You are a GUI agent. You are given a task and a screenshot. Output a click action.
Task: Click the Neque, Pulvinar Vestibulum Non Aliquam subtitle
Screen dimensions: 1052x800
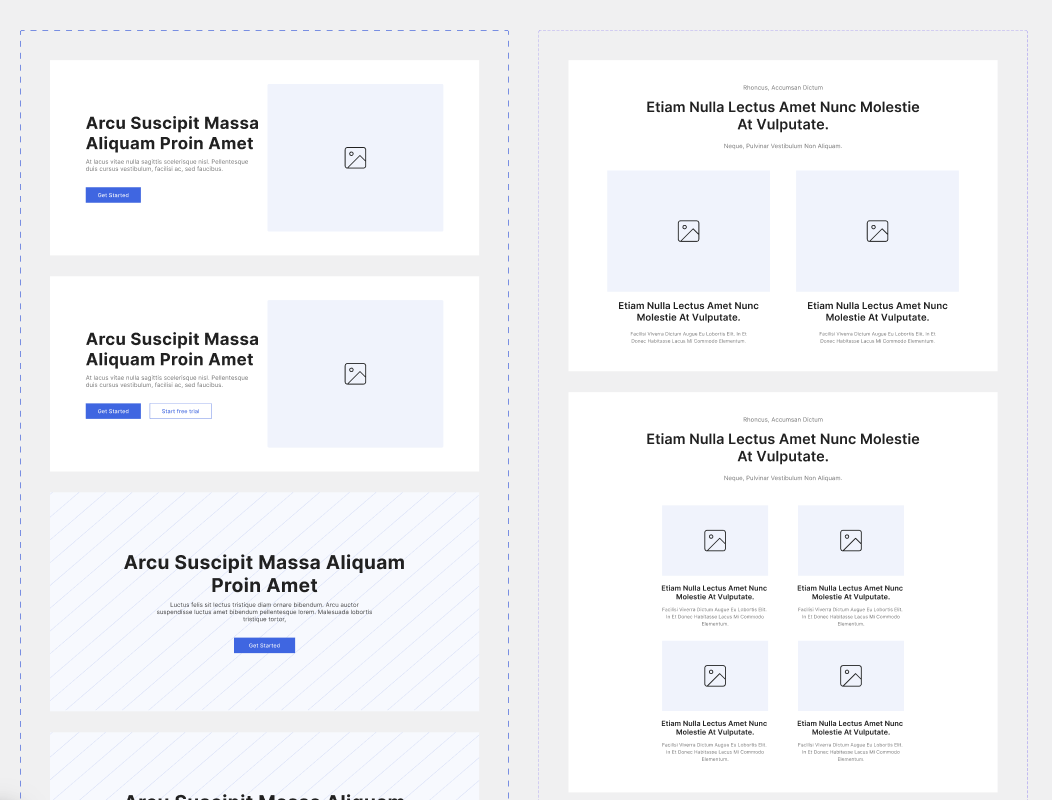pos(783,144)
